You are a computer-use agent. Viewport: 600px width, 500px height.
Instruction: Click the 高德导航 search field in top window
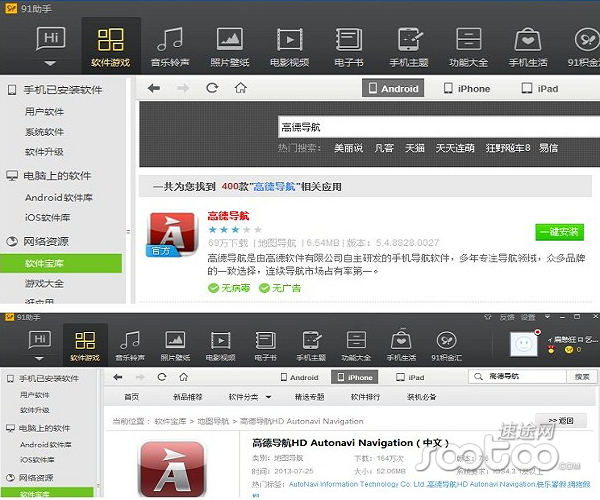(439, 127)
